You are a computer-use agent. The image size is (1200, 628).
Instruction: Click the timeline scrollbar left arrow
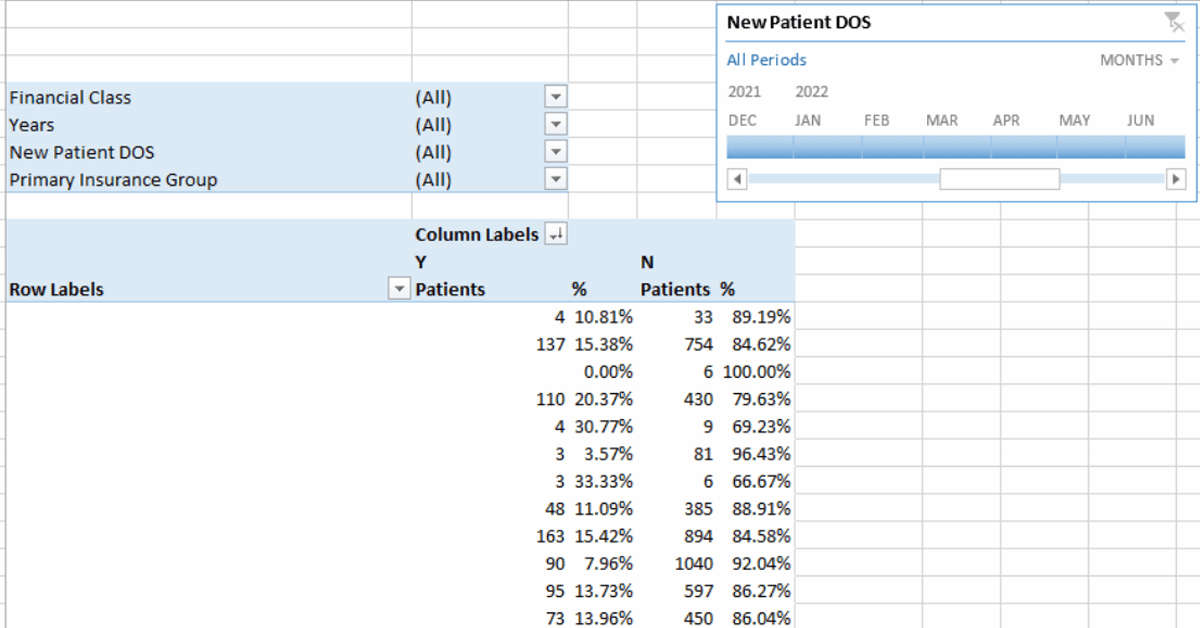(x=736, y=178)
